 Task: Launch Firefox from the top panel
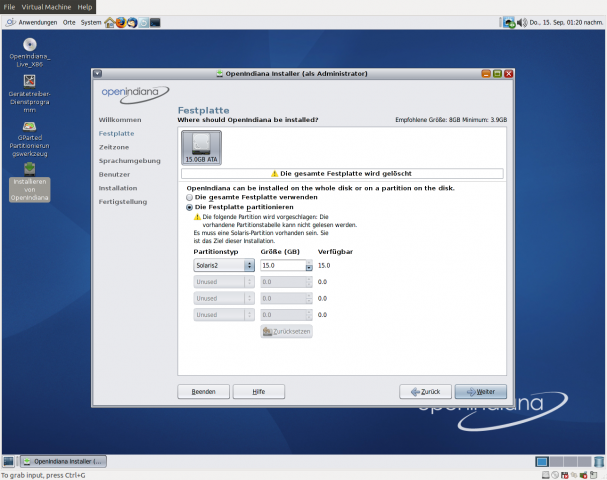121,21
